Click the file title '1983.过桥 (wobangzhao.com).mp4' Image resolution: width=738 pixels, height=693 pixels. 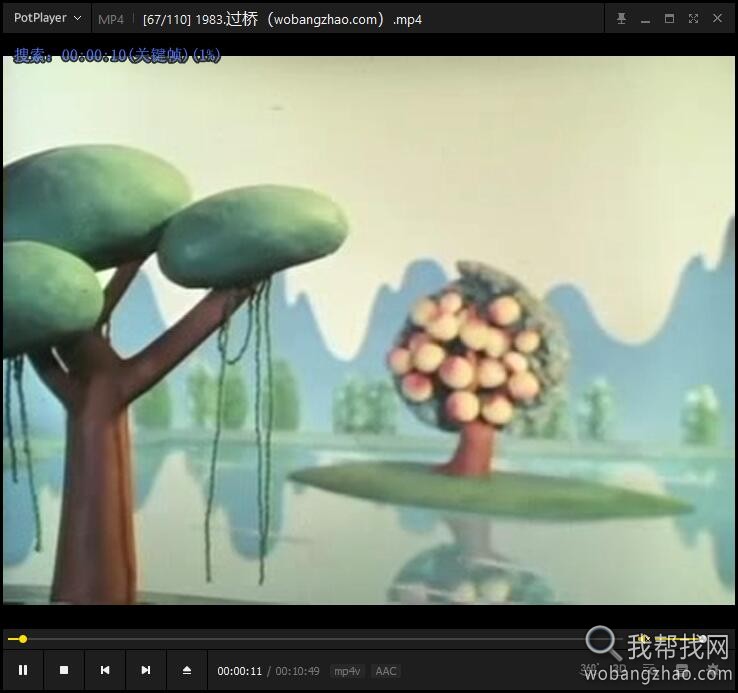(x=308, y=19)
